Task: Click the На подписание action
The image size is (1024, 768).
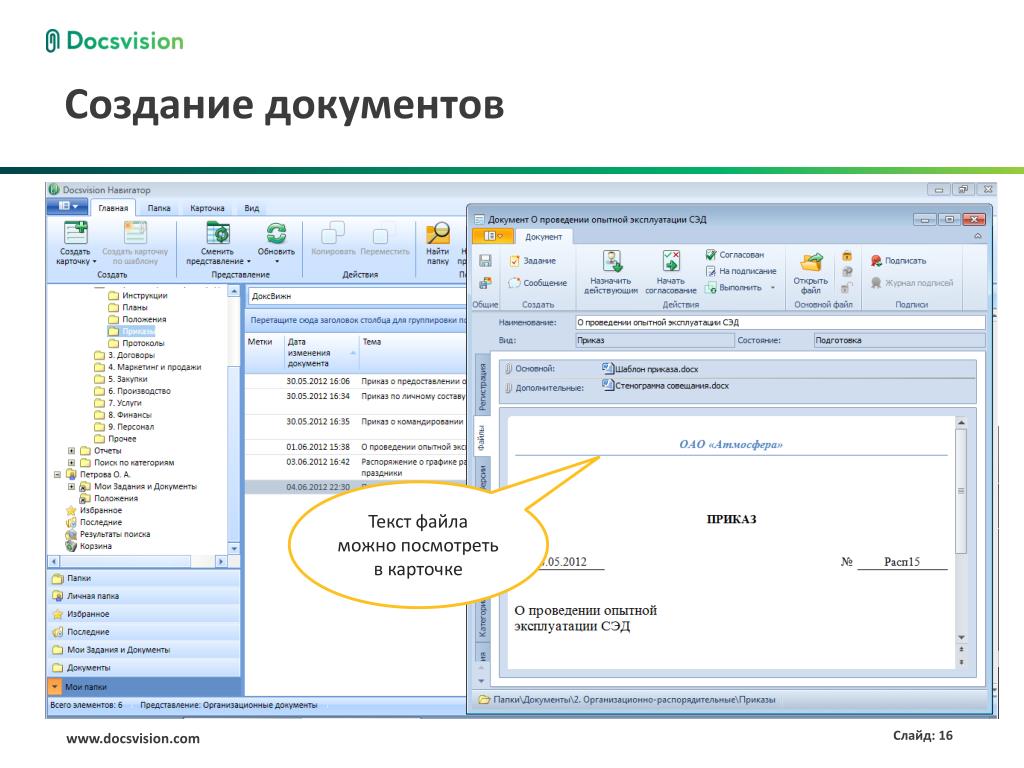Action: click(x=741, y=271)
